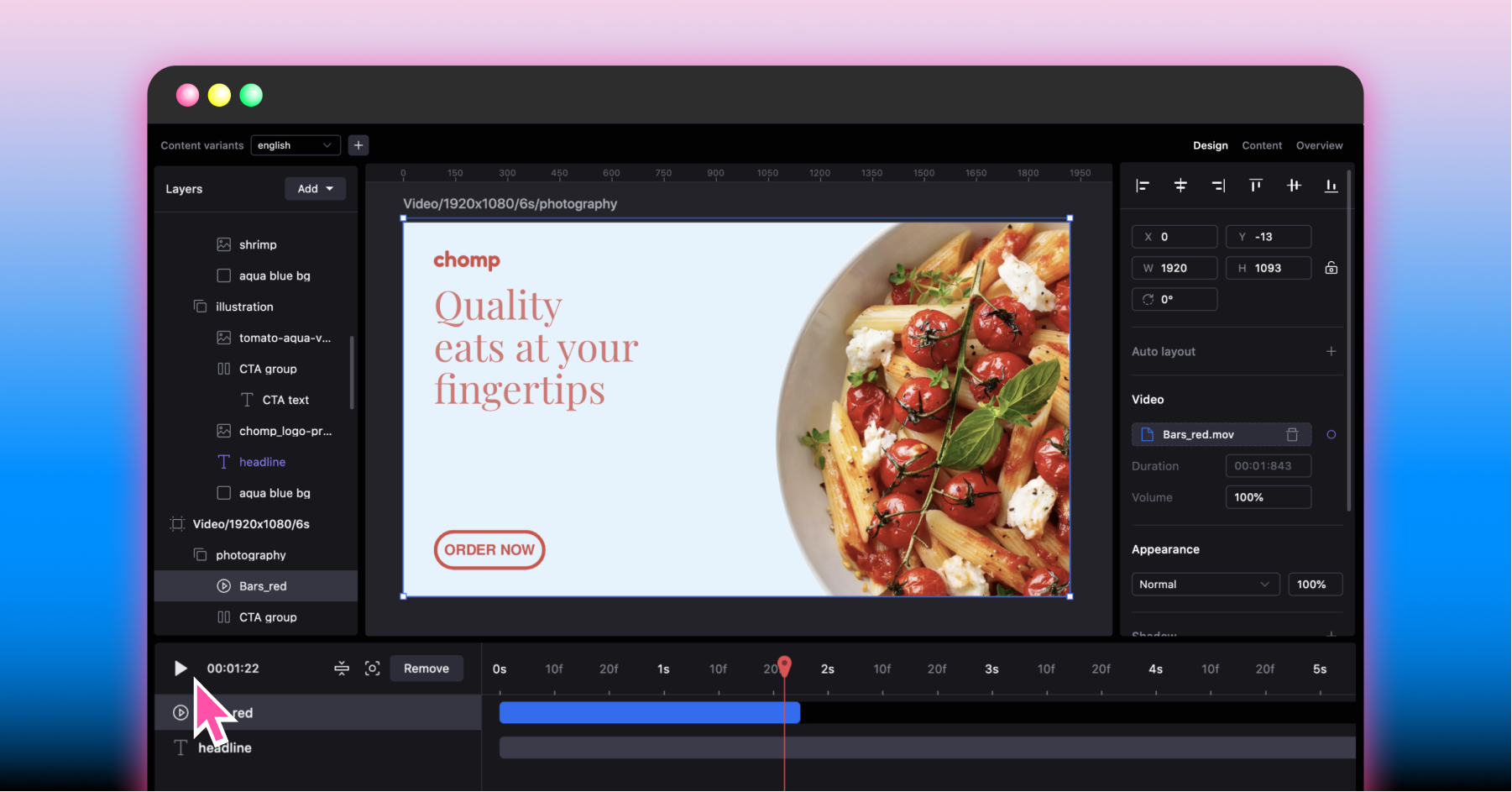Click the Quality eats headline text on canvas
The height and width of the screenshot is (792, 1512).
[x=536, y=348]
